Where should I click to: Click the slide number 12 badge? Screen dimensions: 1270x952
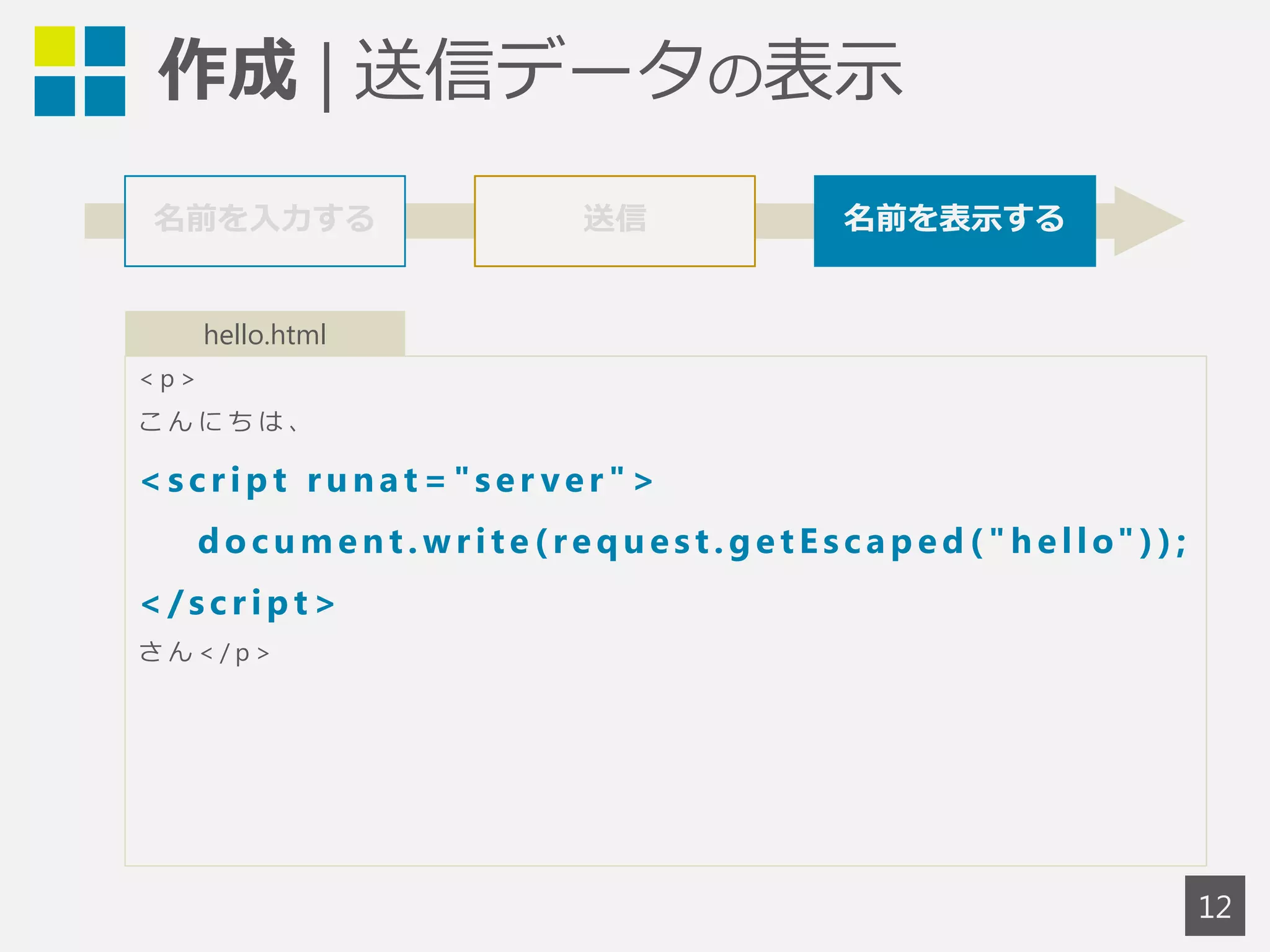(x=1215, y=906)
